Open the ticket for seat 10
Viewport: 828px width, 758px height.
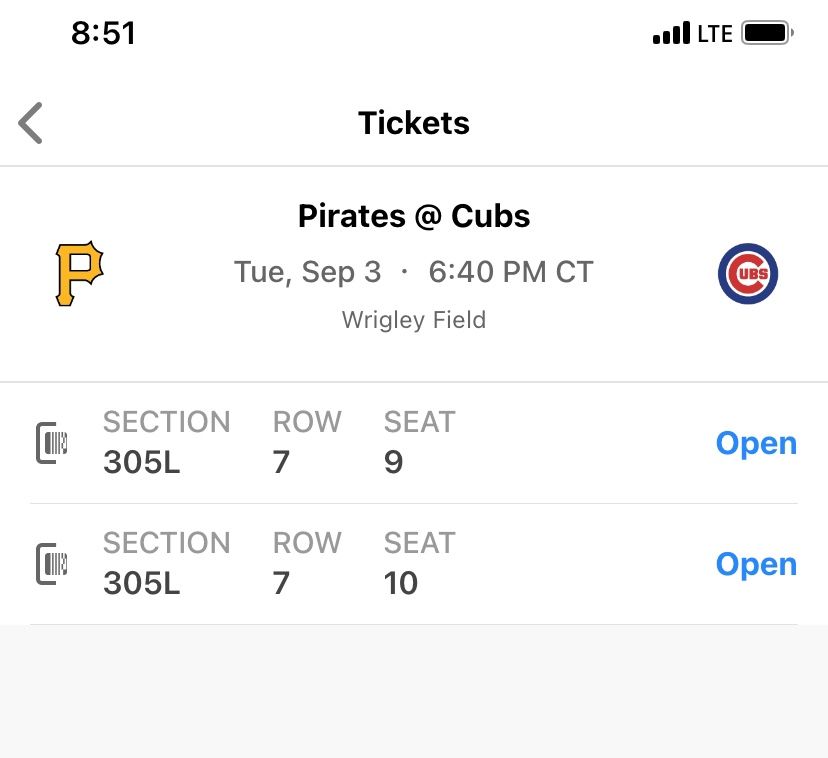tap(756, 564)
